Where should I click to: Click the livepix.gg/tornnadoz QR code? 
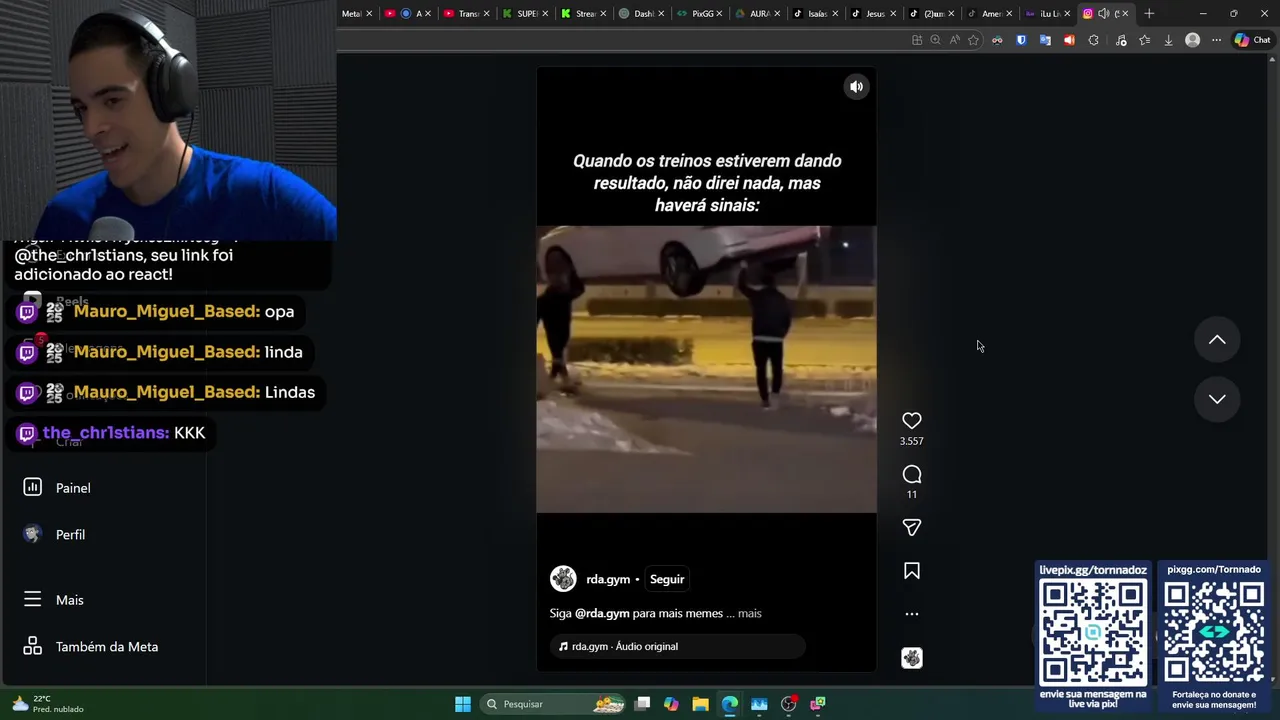(x=1093, y=633)
